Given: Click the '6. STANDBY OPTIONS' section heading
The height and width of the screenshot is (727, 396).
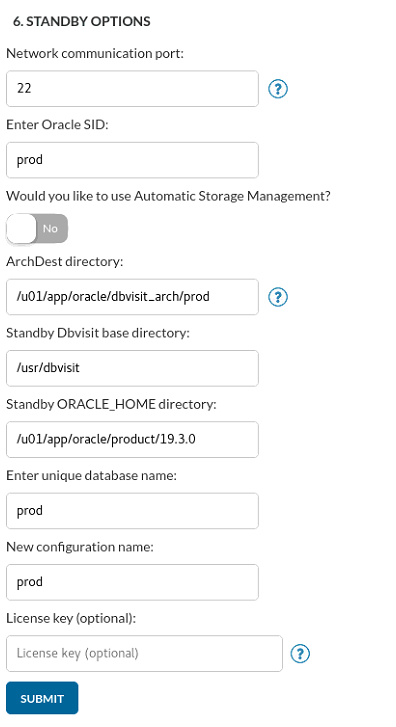Looking at the screenshot, I should click(x=82, y=21).
